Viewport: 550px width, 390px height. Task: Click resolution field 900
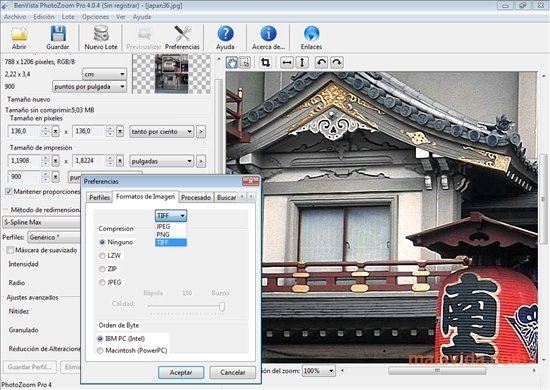tap(25, 177)
